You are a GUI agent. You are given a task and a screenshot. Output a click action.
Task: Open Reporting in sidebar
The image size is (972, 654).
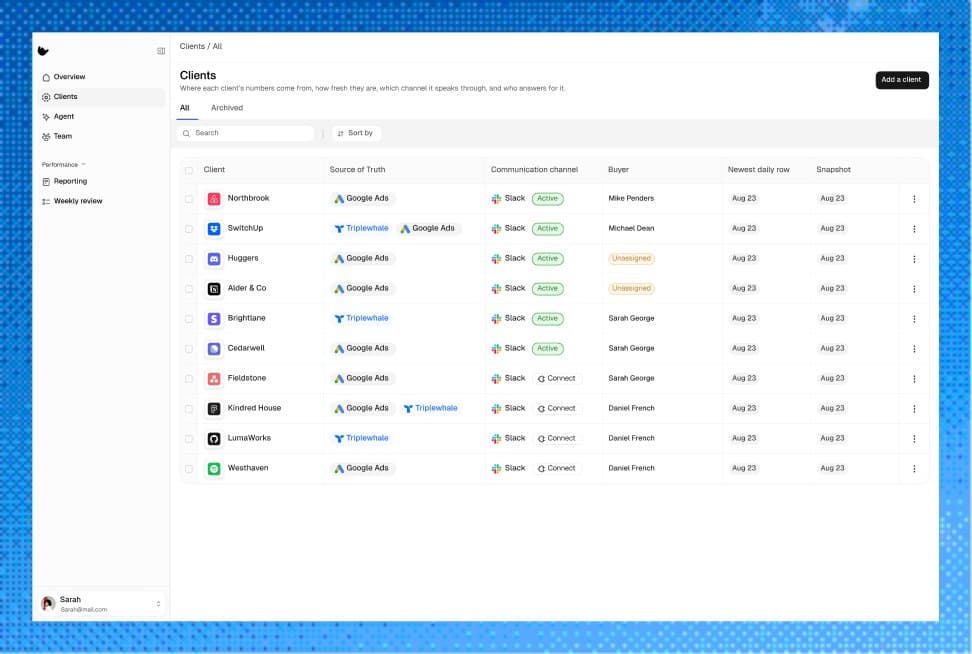pyautogui.click(x=102, y=182)
